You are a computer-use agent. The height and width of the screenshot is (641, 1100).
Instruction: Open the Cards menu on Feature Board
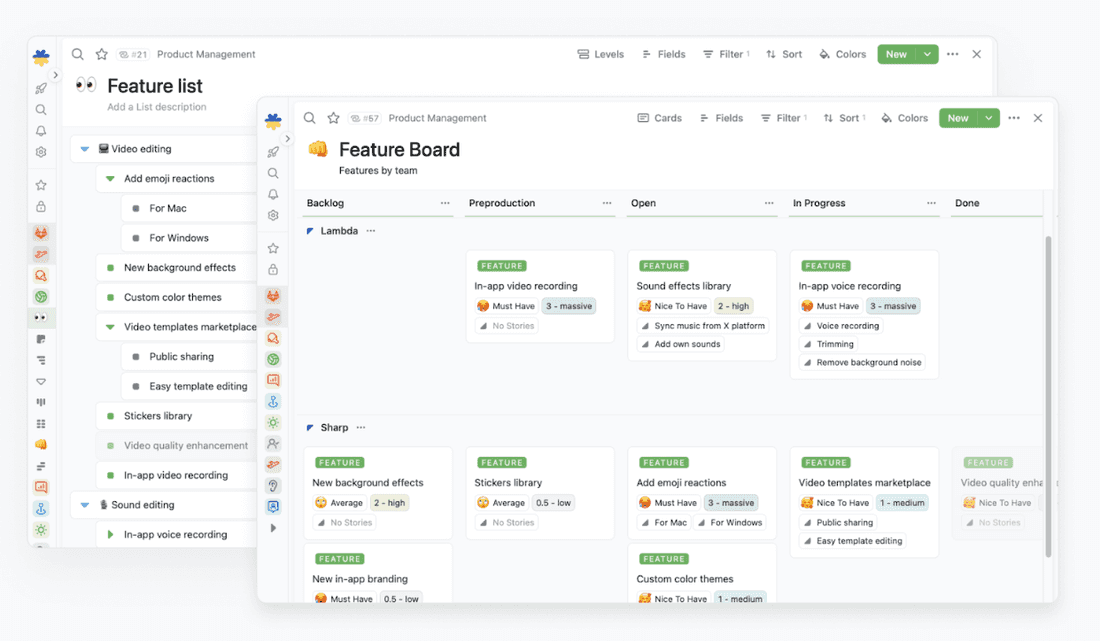tap(659, 117)
